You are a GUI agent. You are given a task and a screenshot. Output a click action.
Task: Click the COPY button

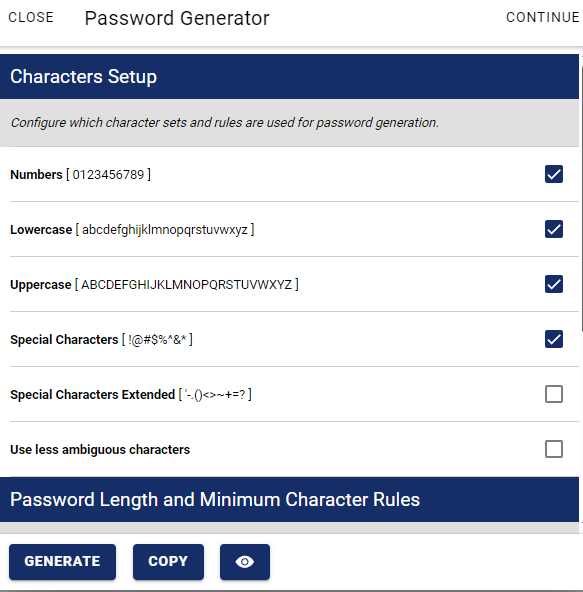point(168,562)
